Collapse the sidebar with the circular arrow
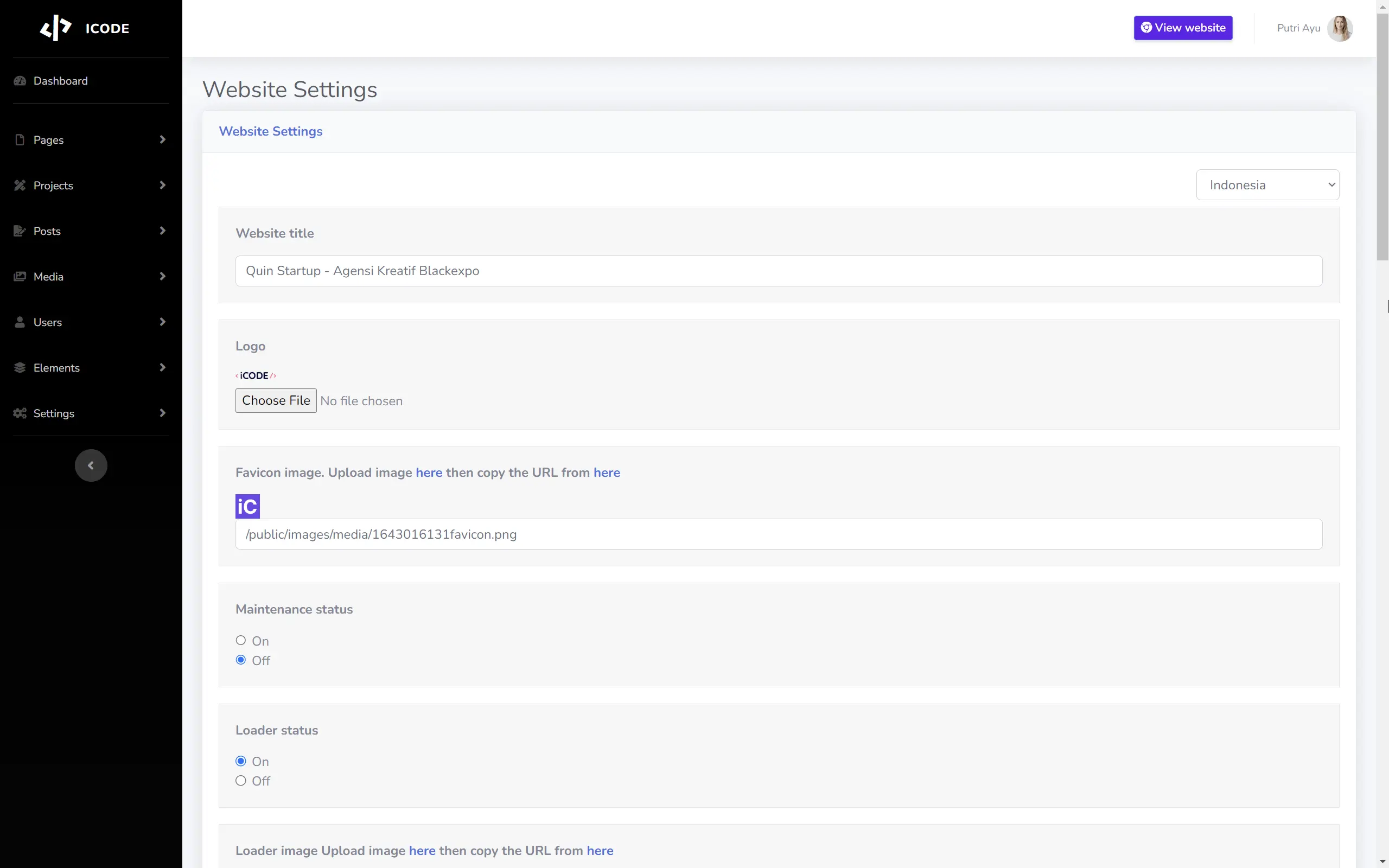 (x=91, y=465)
